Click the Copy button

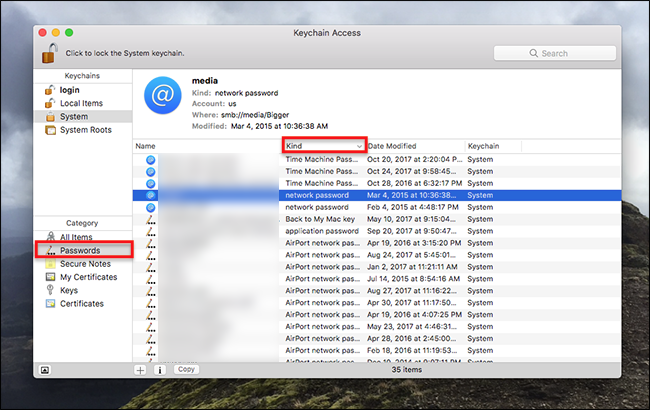186,369
